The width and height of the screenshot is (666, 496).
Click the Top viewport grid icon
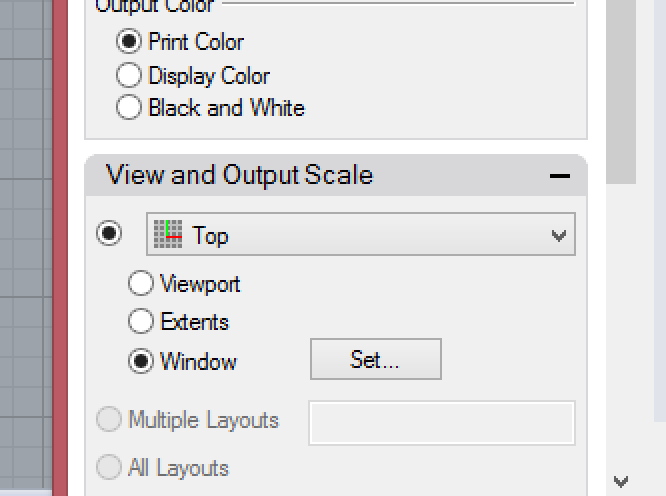click(168, 234)
